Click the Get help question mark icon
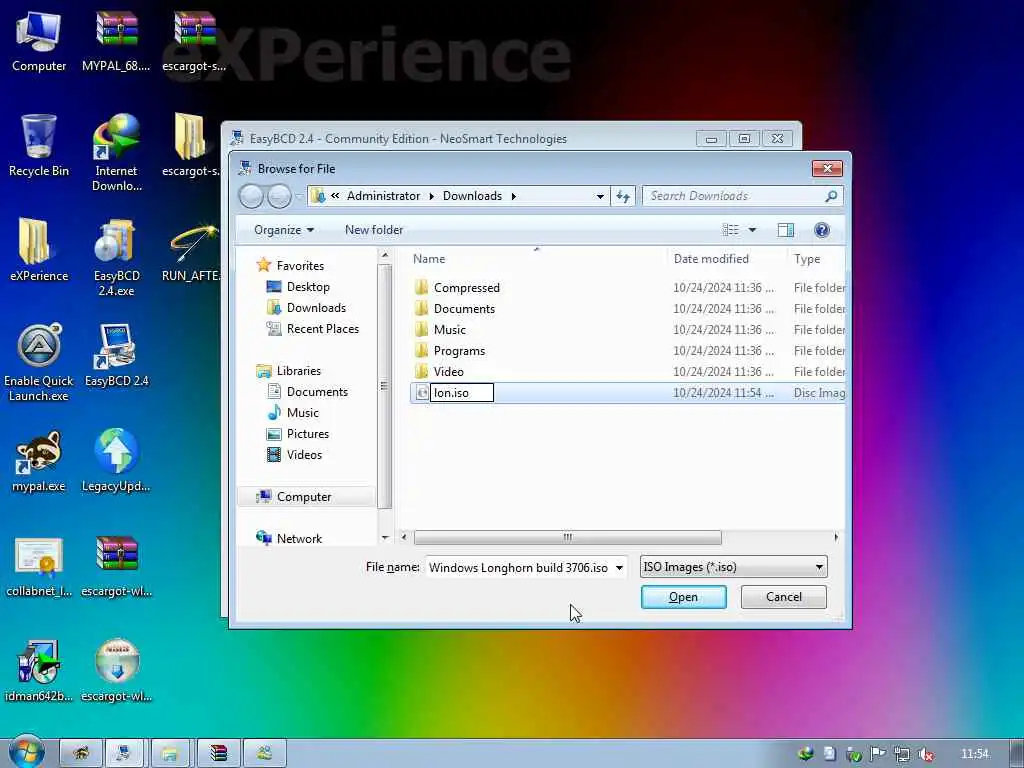 click(x=822, y=230)
